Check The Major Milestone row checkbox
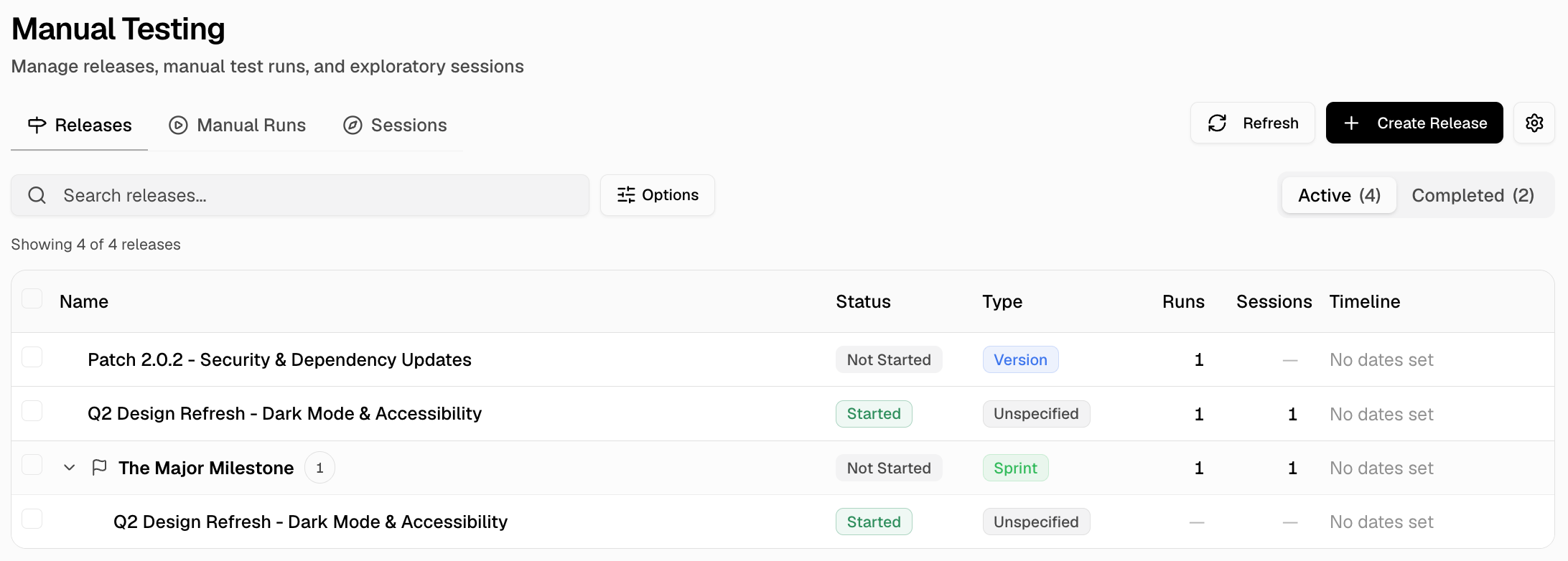The width and height of the screenshot is (1568, 561). (x=32, y=465)
